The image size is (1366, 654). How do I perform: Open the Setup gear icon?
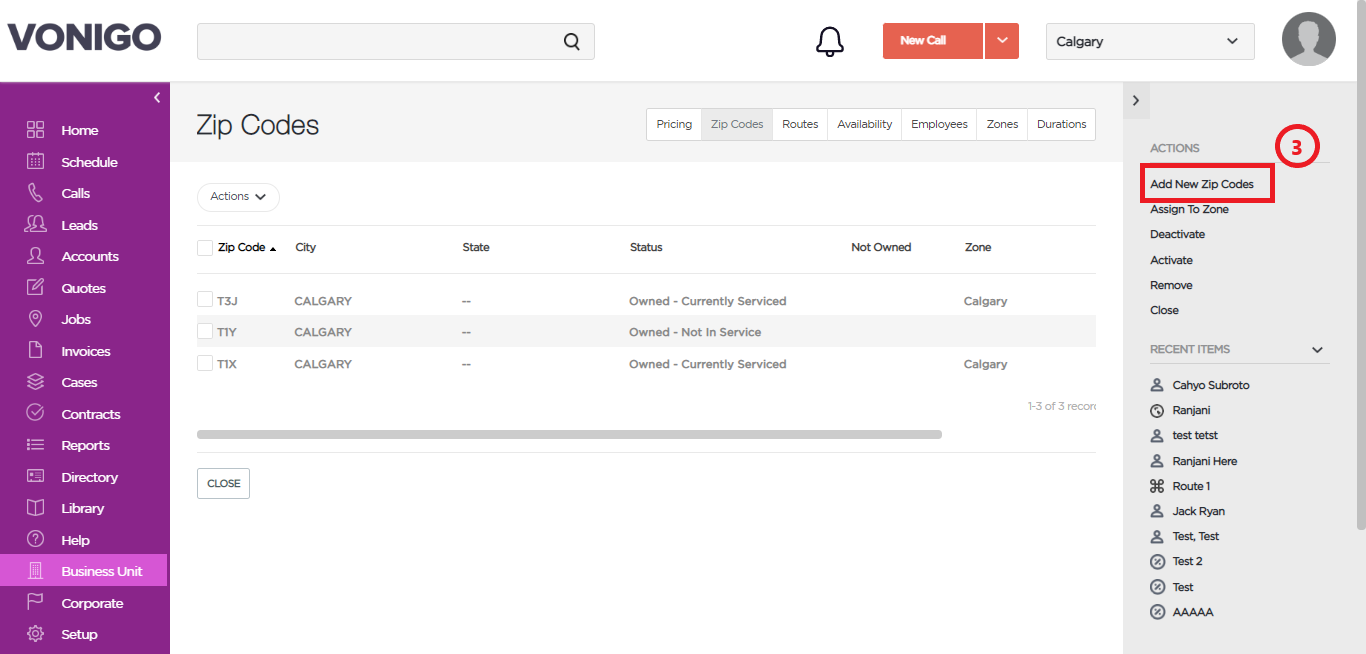(36, 634)
